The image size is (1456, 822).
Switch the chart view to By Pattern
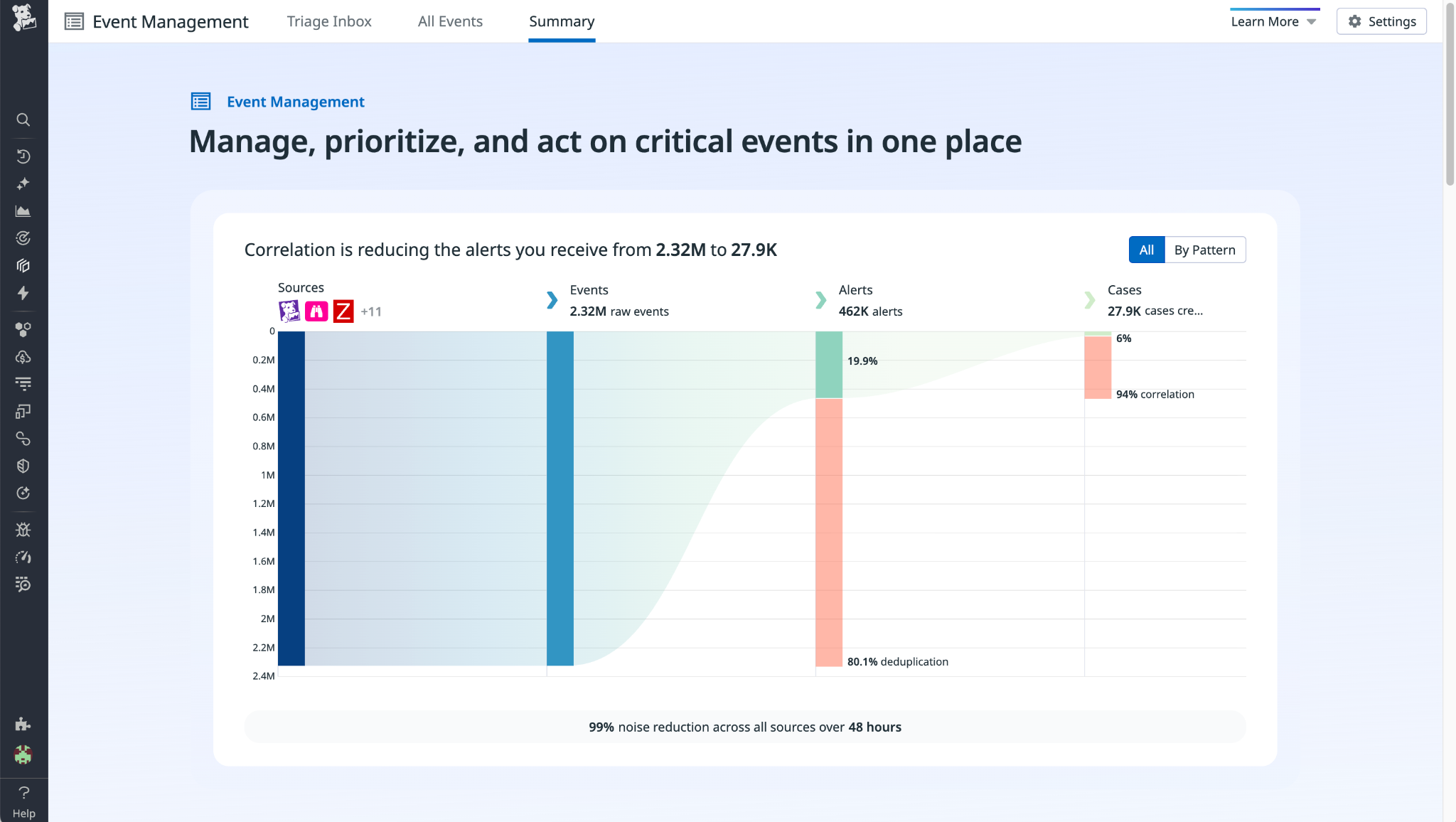pyautogui.click(x=1204, y=250)
